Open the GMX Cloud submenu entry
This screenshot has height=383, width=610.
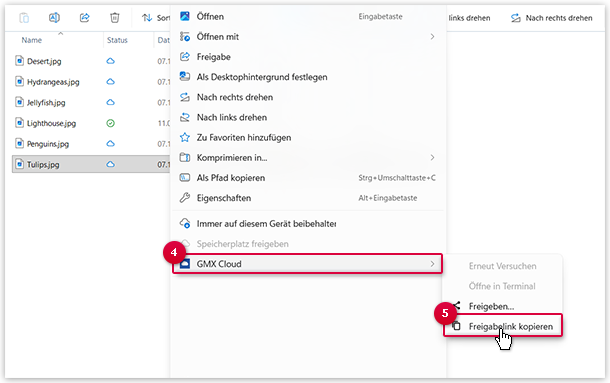coord(307,264)
